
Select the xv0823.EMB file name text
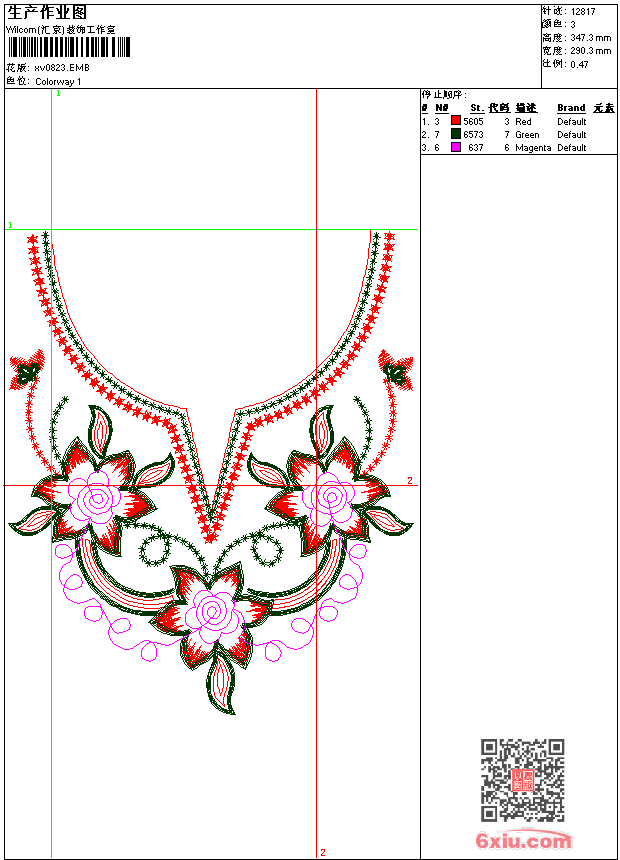click(x=62, y=68)
